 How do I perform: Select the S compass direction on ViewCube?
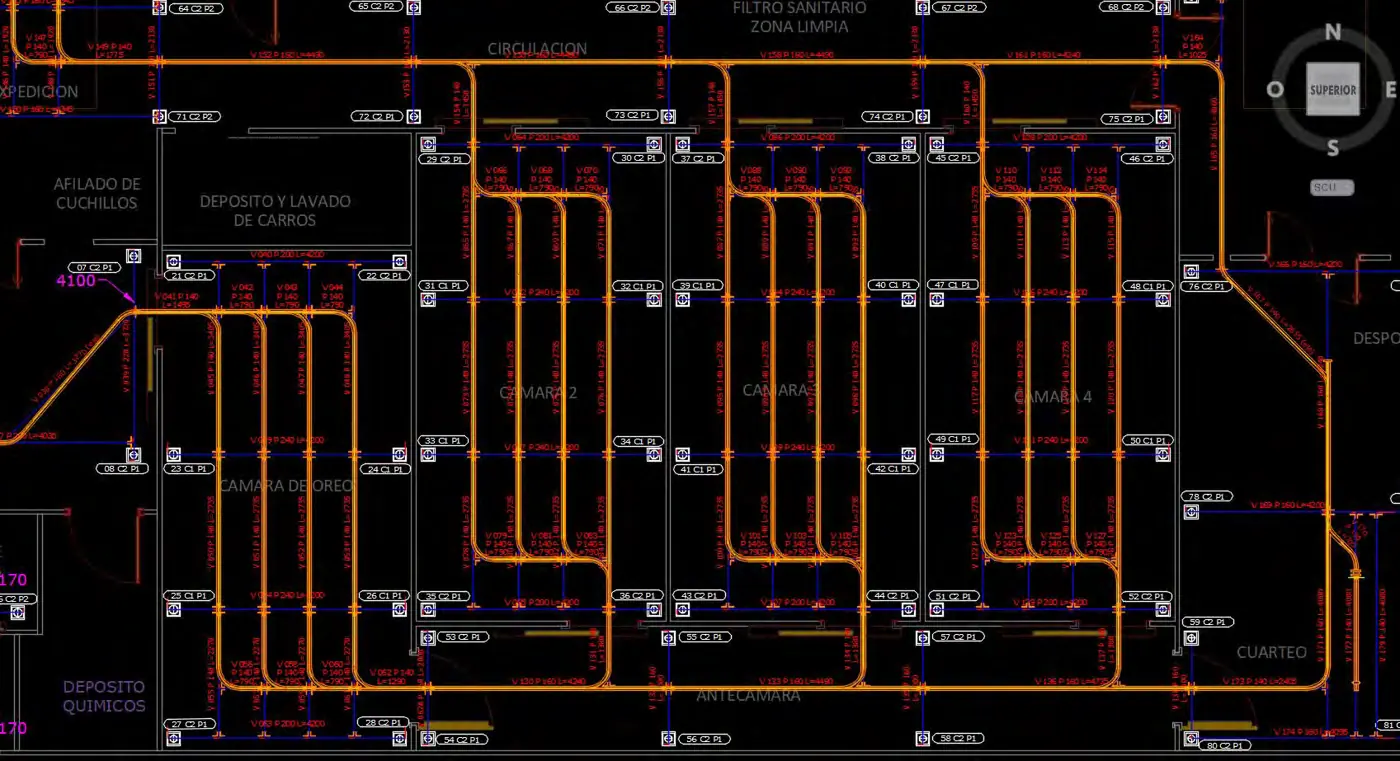pos(1333,148)
